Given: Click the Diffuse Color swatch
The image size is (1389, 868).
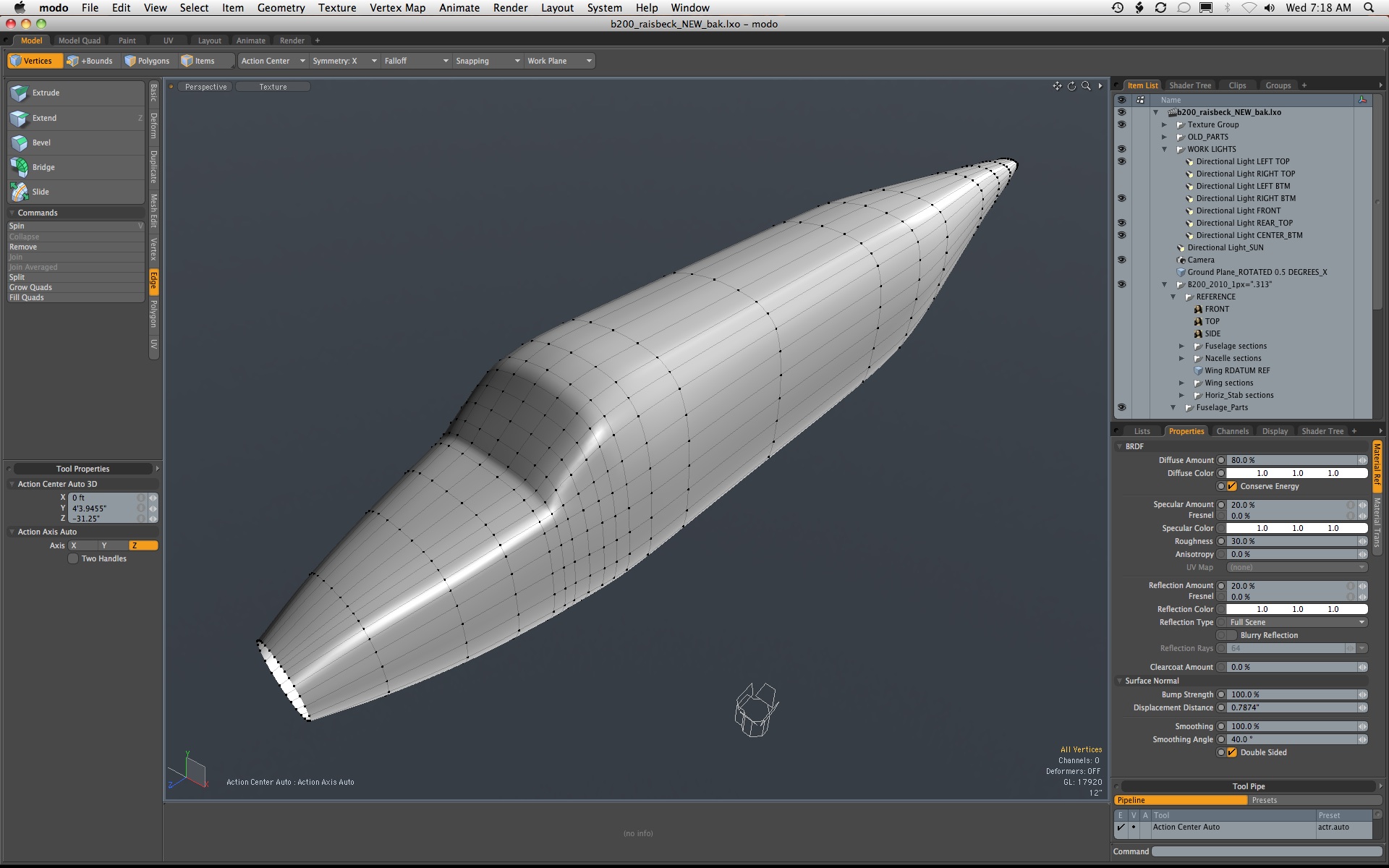Looking at the screenshot, I should point(1296,474).
